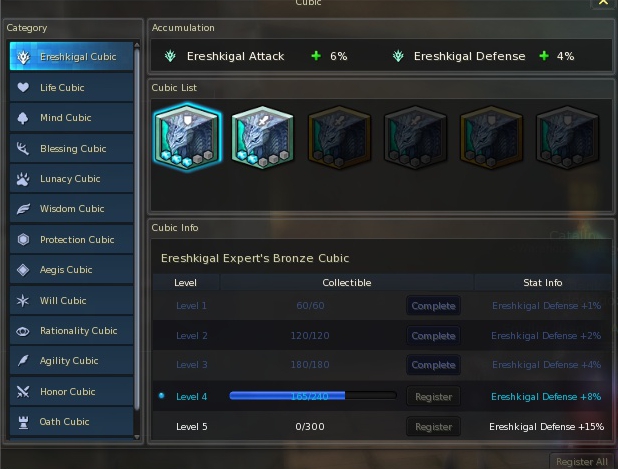Click the Will Cubic star icon
The height and width of the screenshot is (469, 618).
click(23, 300)
